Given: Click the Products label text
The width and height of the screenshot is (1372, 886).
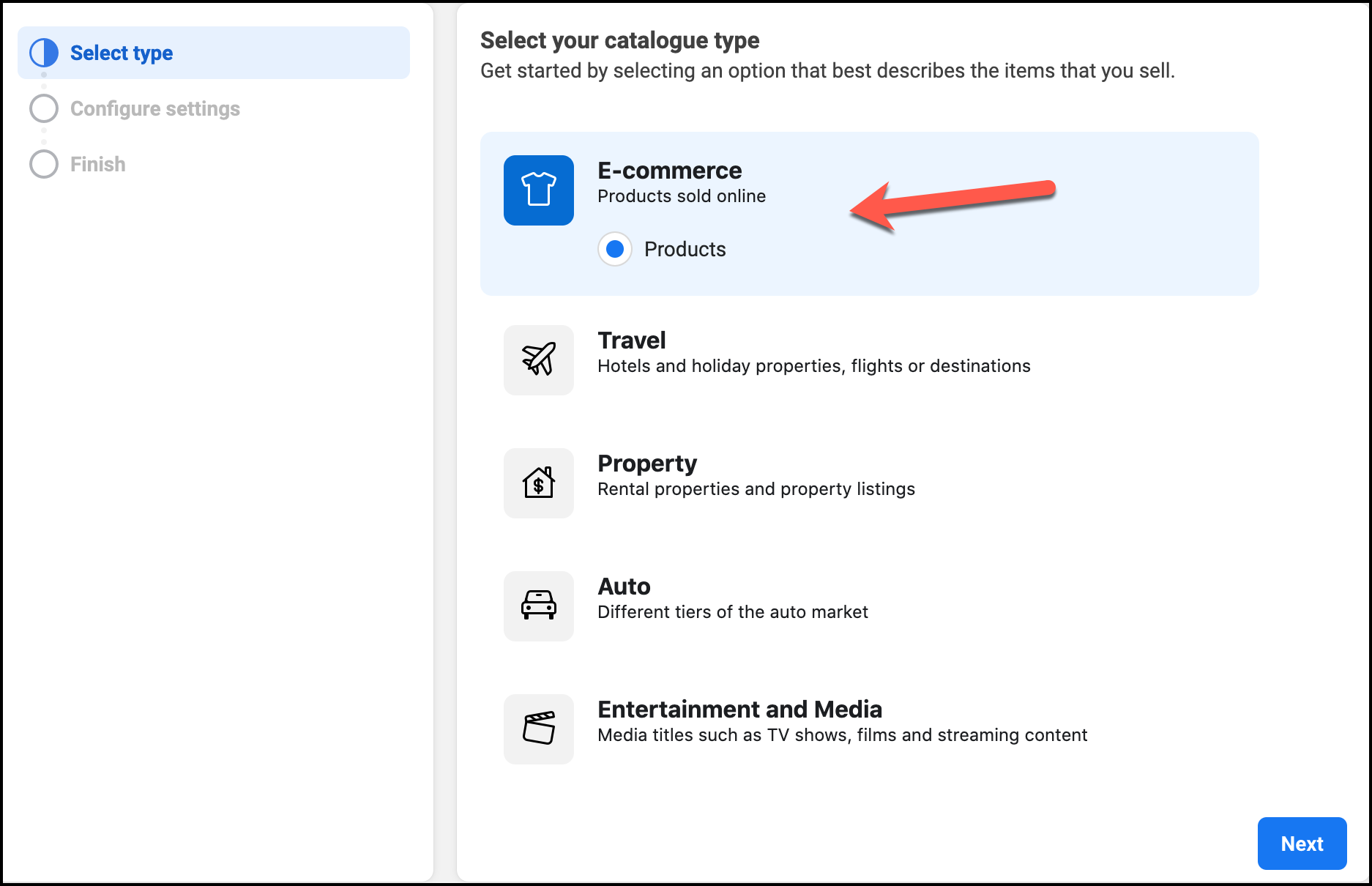Looking at the screenshot, I should coord(685,249).
